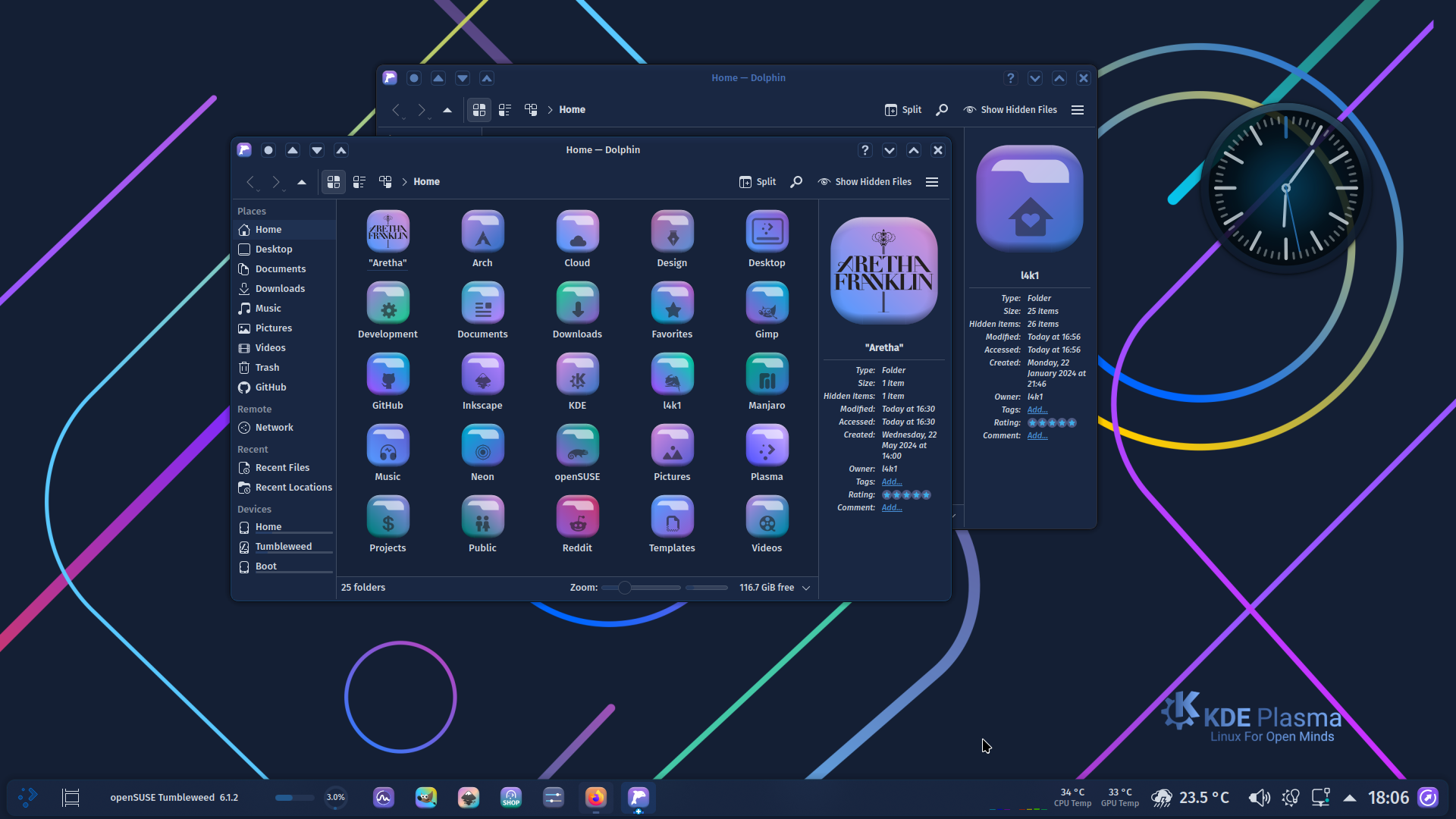Expand free space info dropdown arrow
The image size is (1456, 819).
click(x=806, y=588)
